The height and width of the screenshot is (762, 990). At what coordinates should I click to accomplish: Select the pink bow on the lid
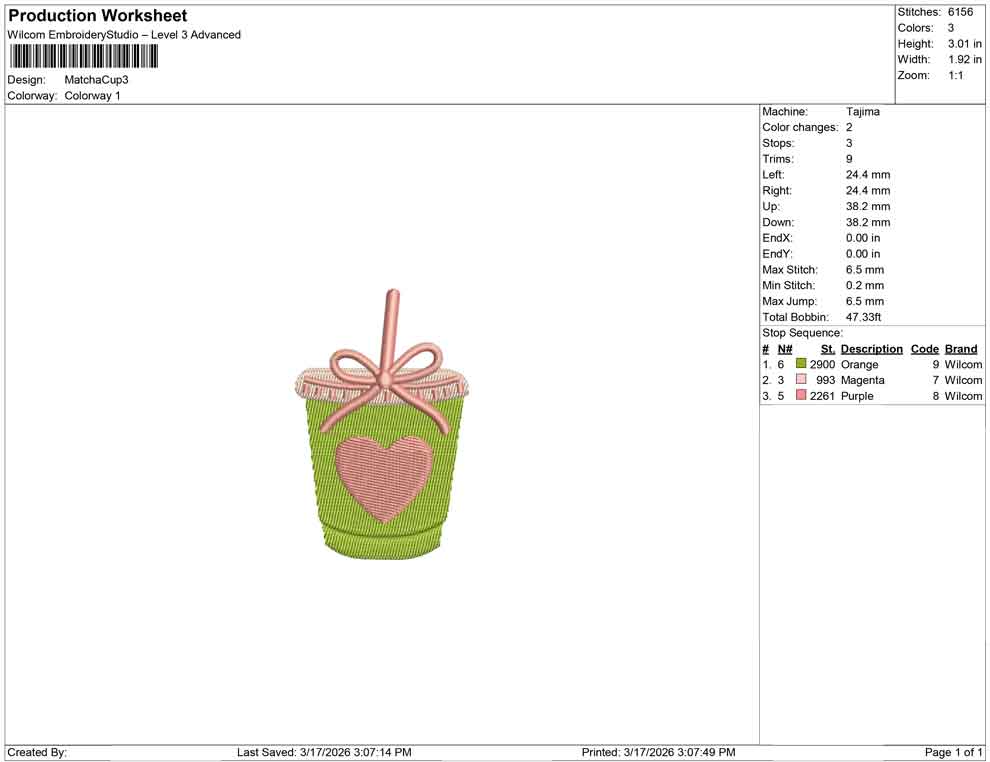(384, 375)
